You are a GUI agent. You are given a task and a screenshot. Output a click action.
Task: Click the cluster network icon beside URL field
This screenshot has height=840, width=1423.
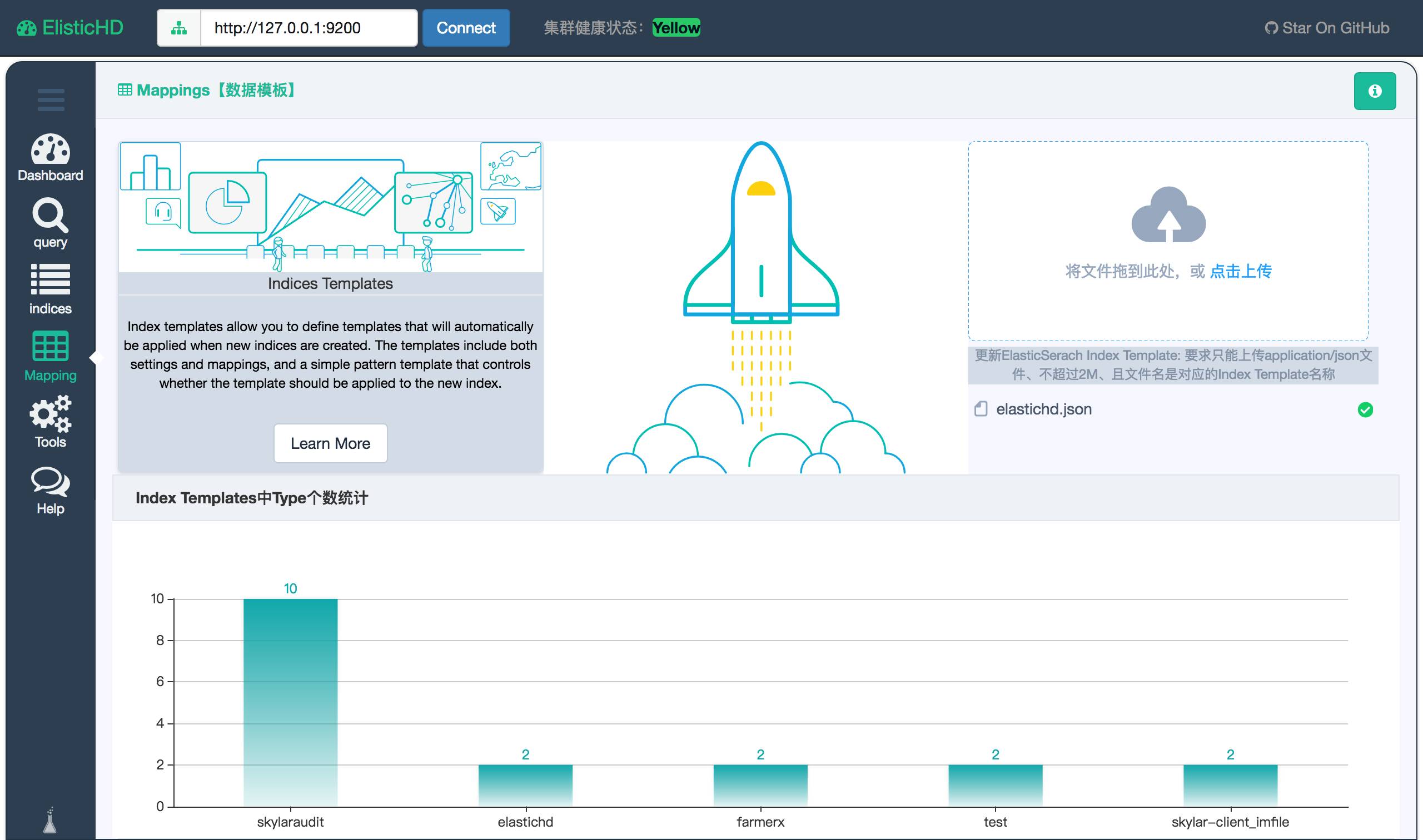pyautogui.click(x=179, y=28)
